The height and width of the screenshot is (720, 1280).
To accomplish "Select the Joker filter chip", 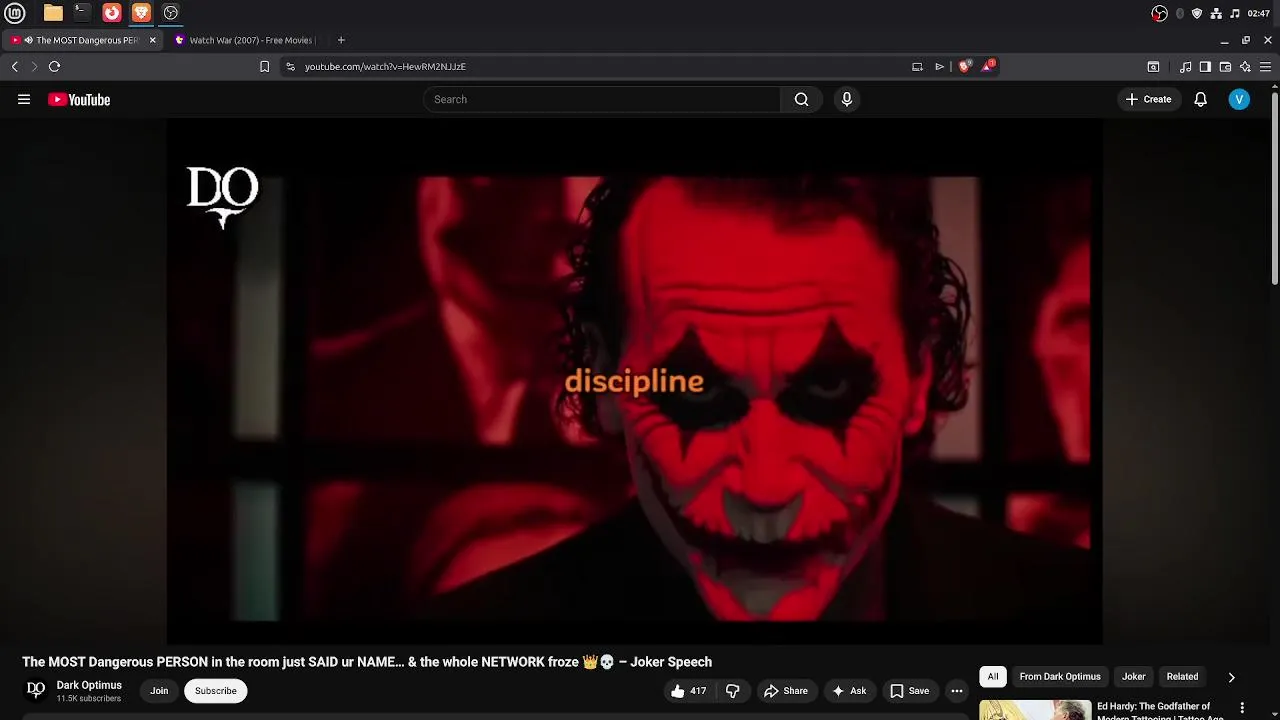I will point(1133,677).
